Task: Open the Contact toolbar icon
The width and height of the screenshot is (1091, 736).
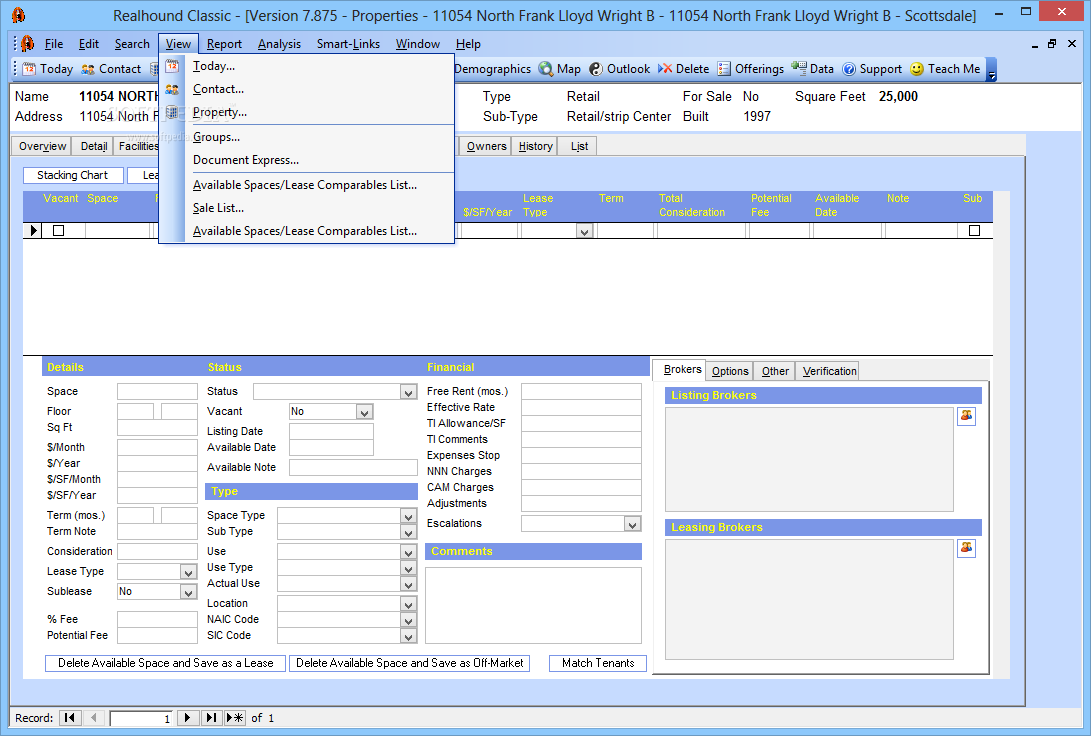Action: tap(88, 69)
